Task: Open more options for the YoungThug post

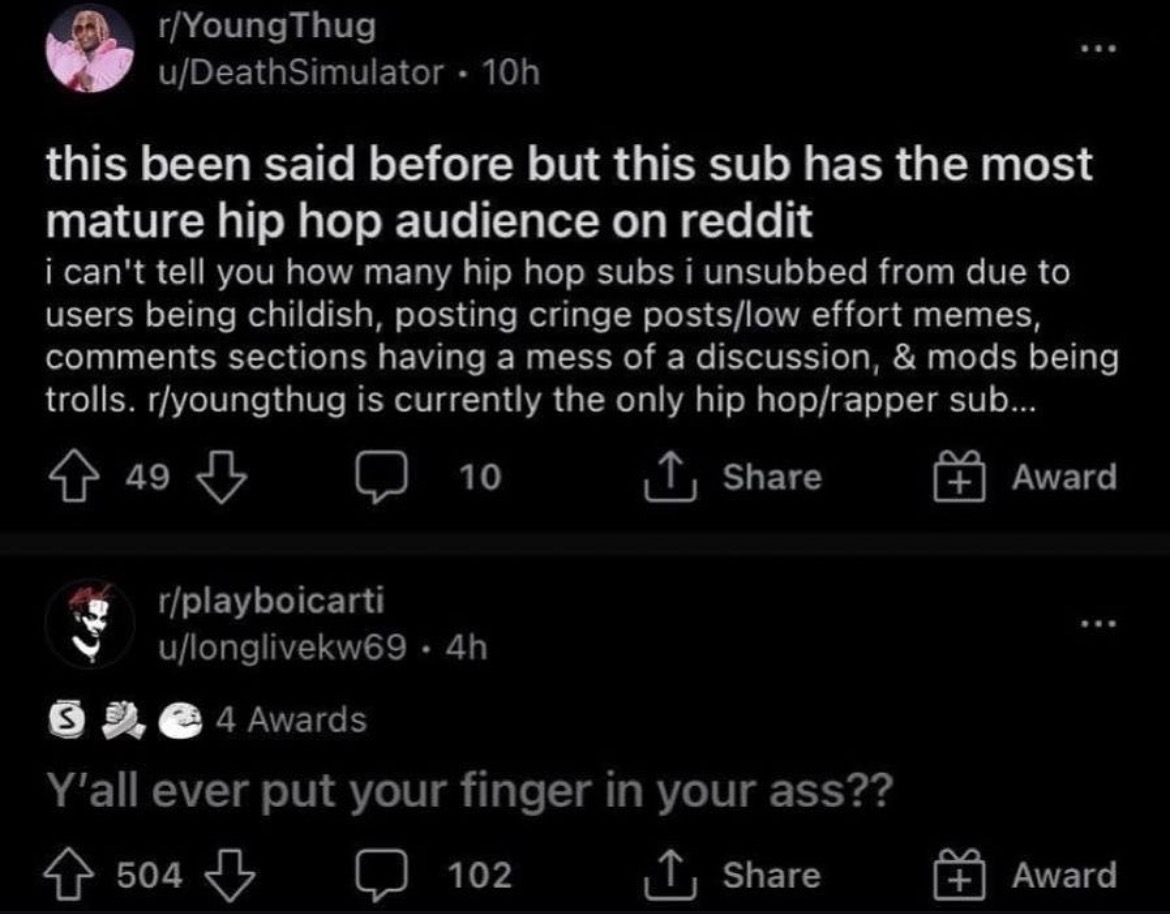Action: pyautogui.click(x=1096, y=49)
